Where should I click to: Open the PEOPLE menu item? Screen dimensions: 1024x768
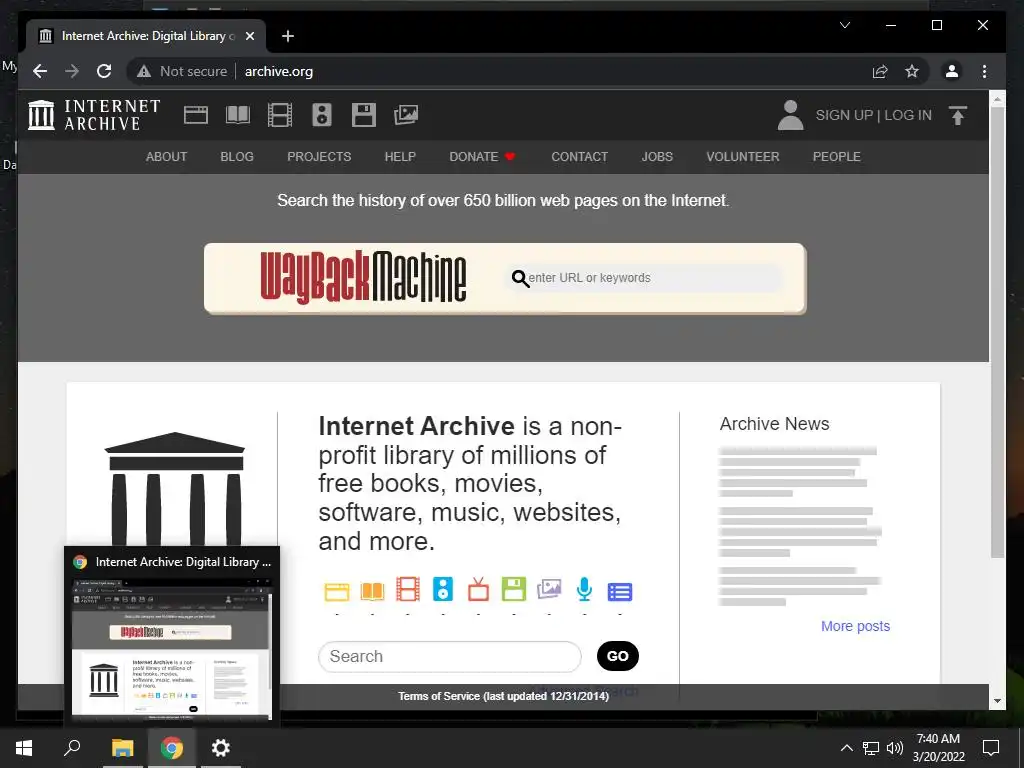pos(837,157)
